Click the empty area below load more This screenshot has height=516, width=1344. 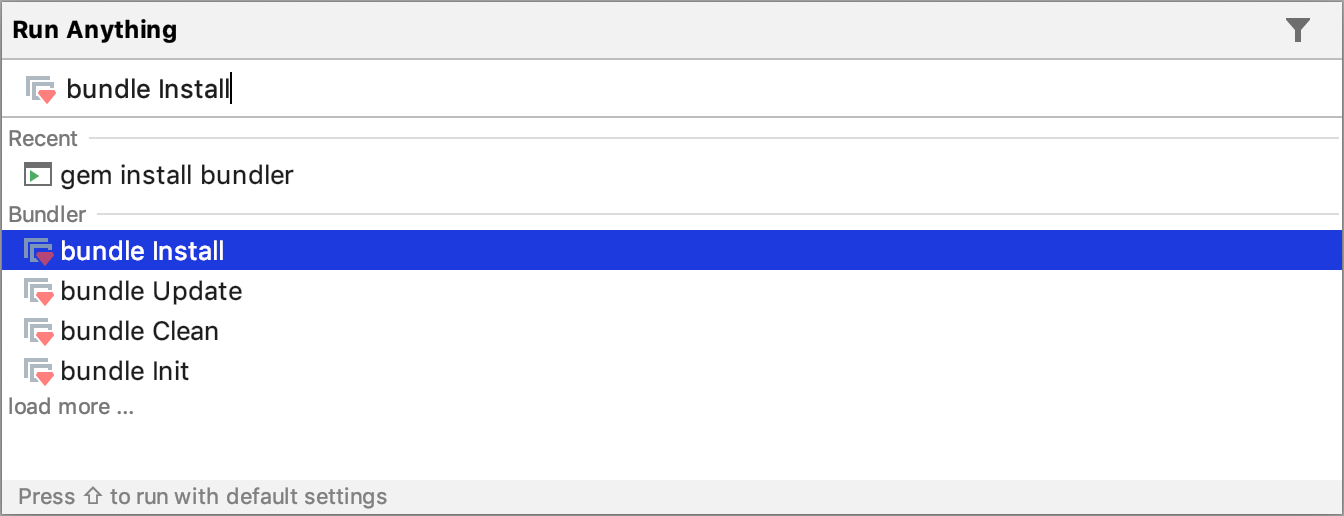pos(670,450)
